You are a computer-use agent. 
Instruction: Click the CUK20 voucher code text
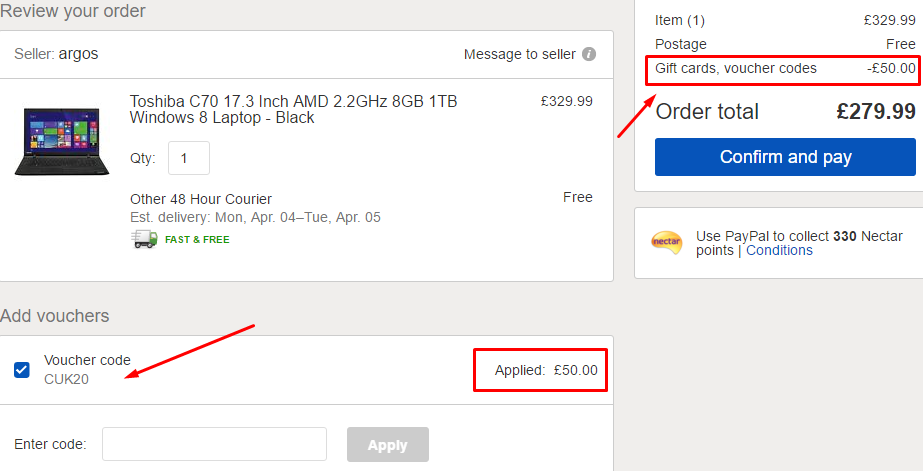coord(67,379)
